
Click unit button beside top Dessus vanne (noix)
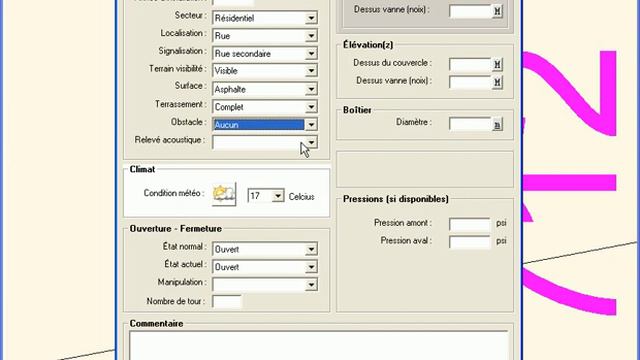coord(497,11)
